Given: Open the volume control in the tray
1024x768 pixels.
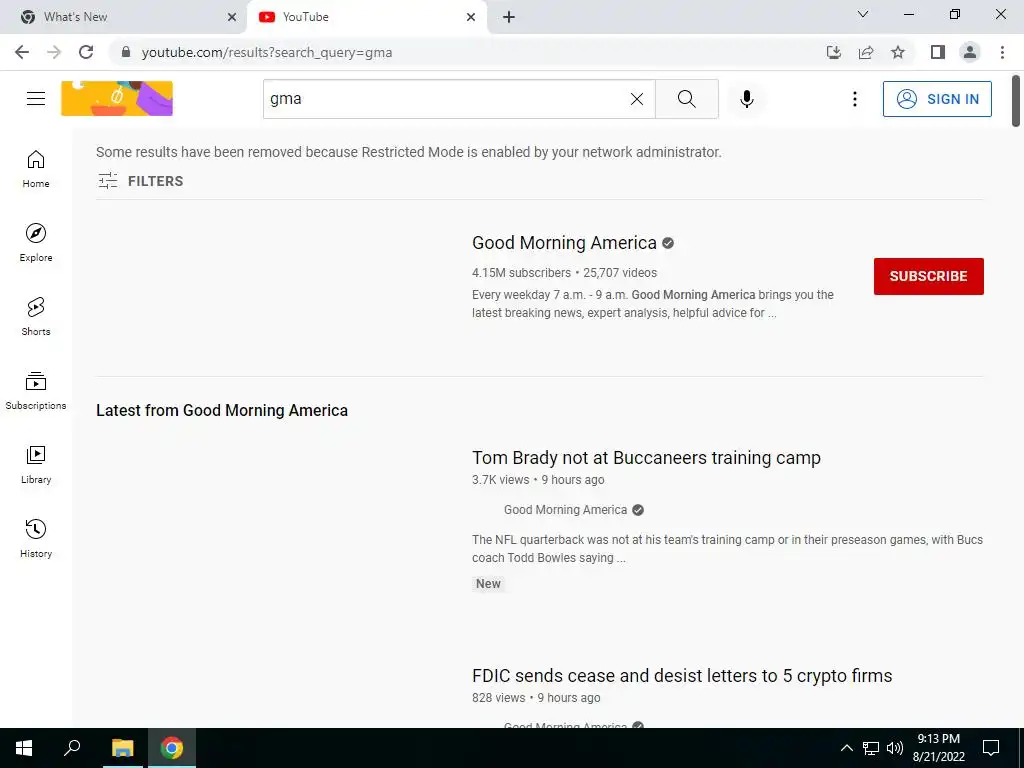Looking at the screenshot, I should tap(895, 748).
